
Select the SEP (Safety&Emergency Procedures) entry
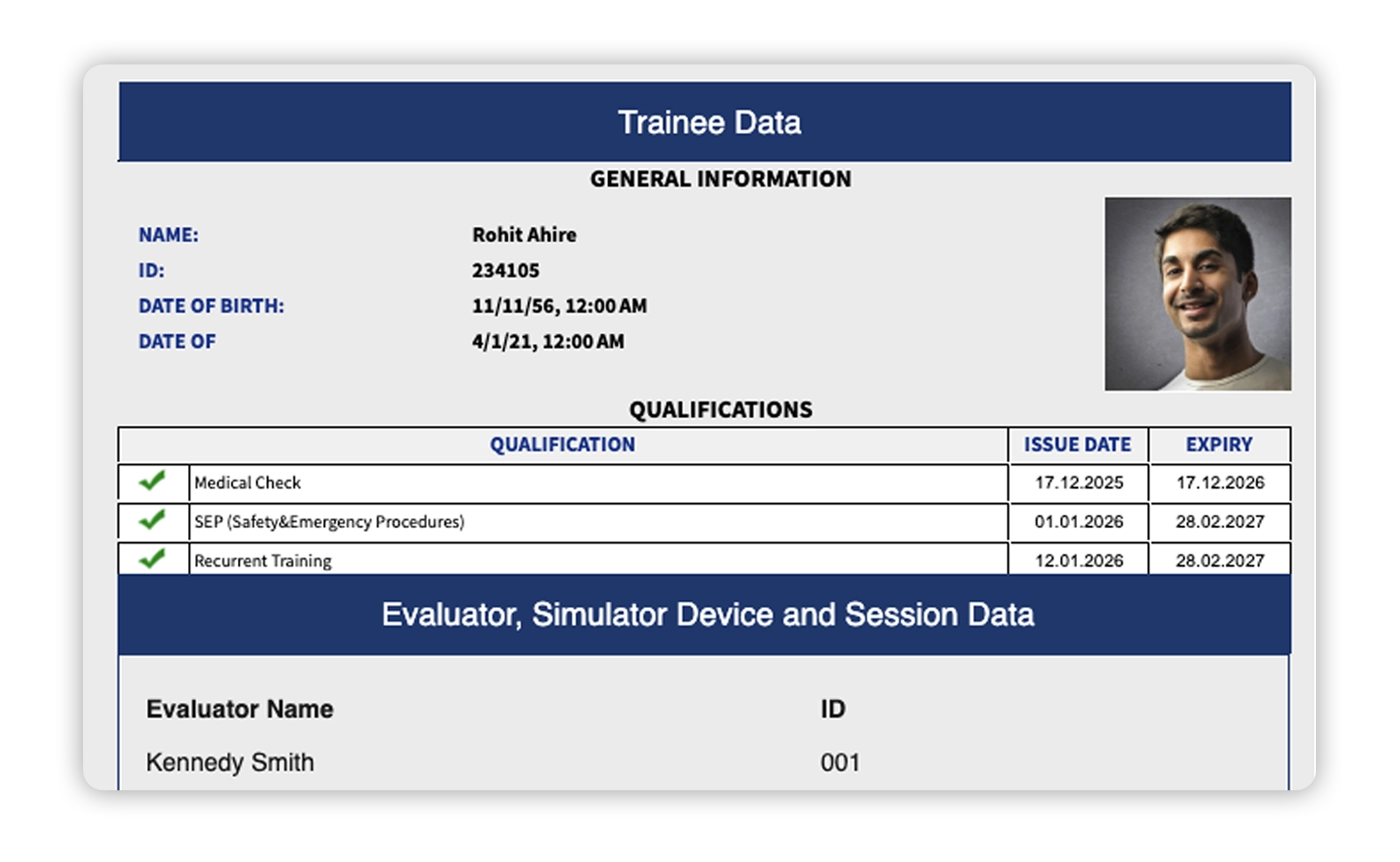329,522
